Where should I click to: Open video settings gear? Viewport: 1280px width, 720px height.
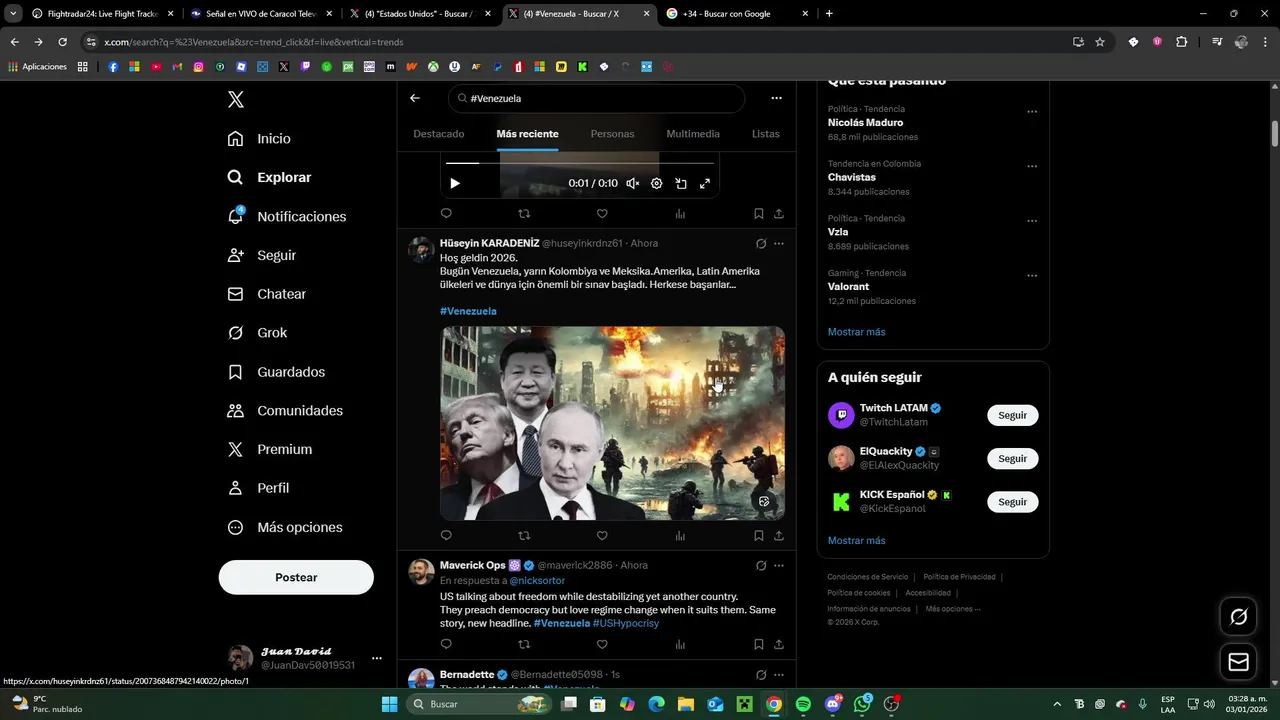(x=657, y=183)
